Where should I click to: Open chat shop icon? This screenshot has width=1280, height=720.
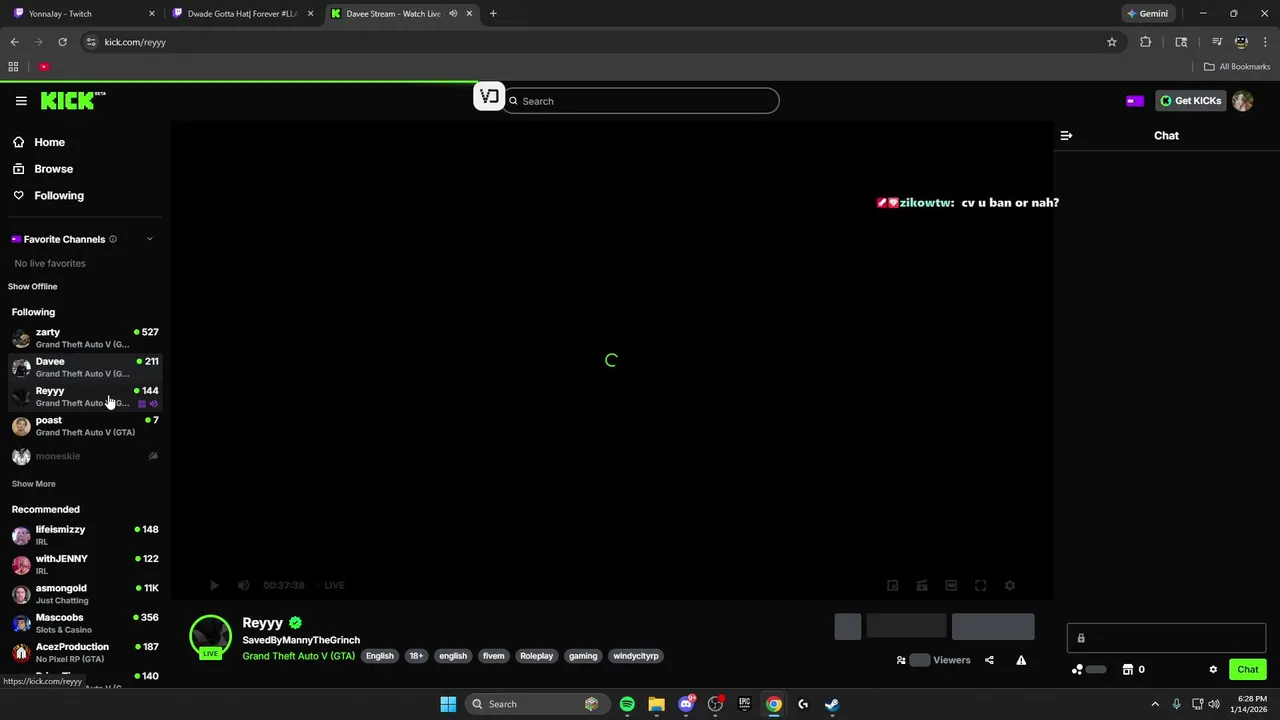[x=1127, y=670]
